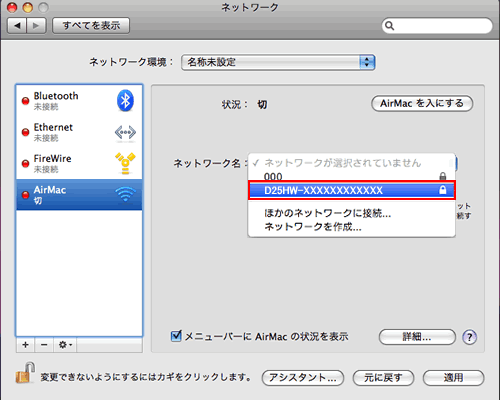Click the すべてを表示 toolbar button

(x=91, y=26)
